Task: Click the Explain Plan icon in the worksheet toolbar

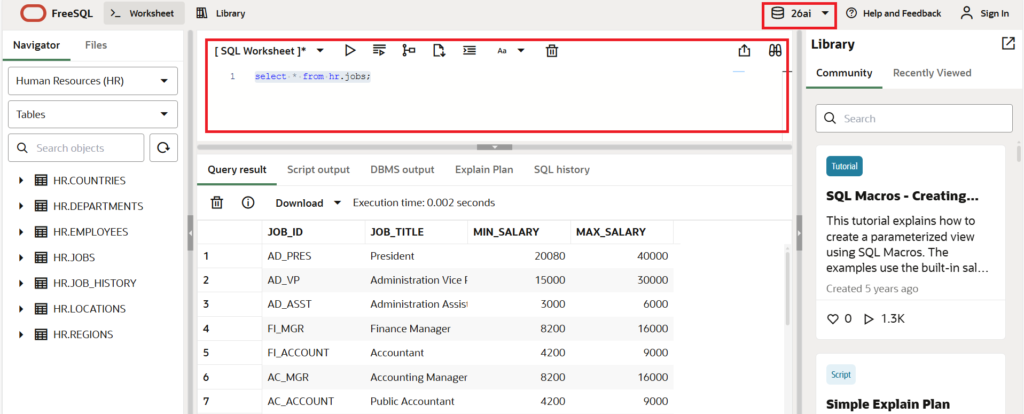Action: click(x=408, y=50)
